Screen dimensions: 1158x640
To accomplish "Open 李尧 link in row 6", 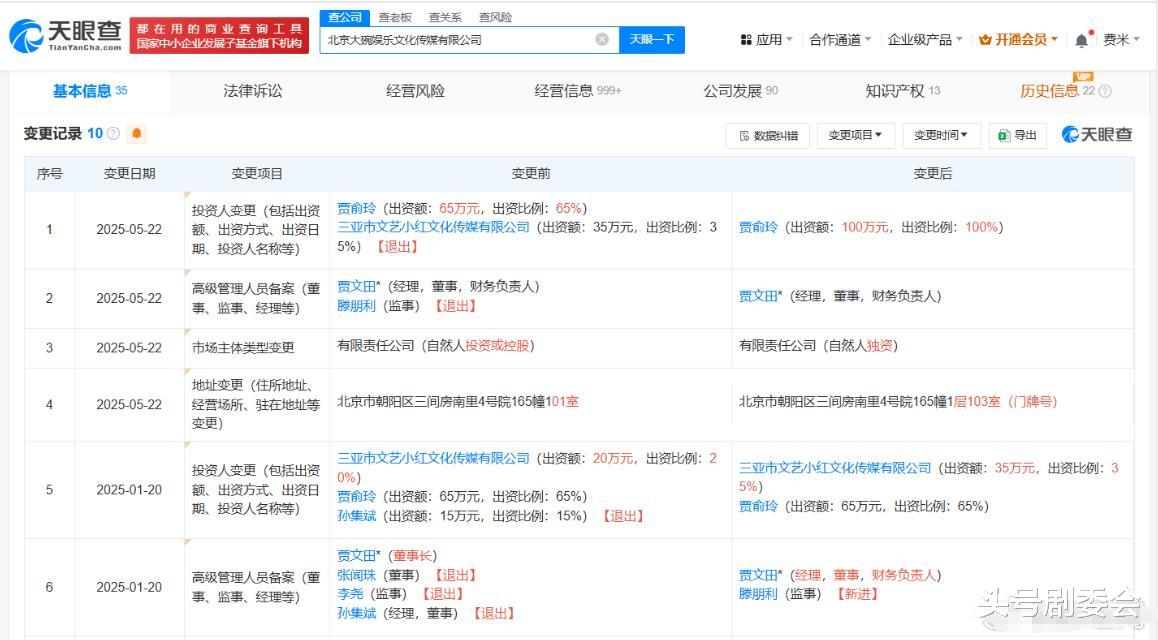I will click(x=350, y=594).
